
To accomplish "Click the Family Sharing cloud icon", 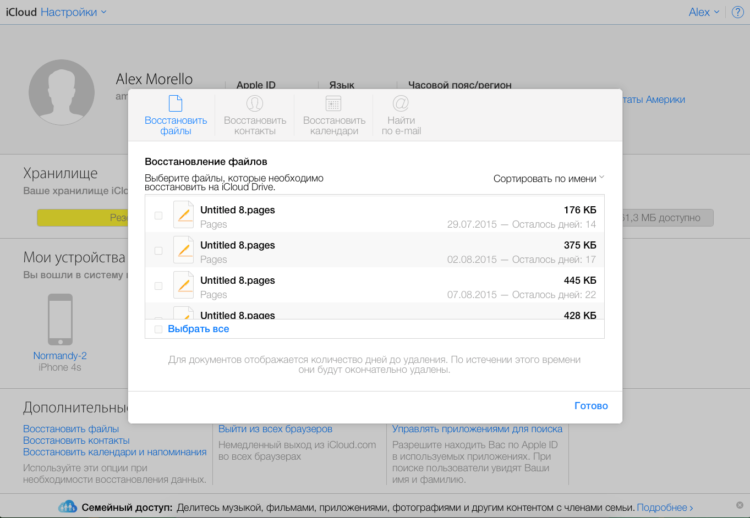I will pos(67,507).
